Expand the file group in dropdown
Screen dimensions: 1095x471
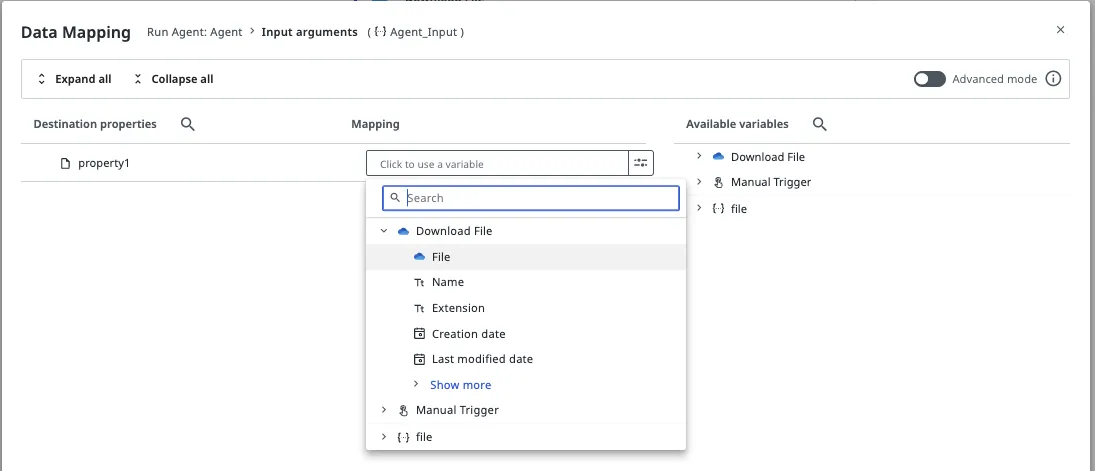[x=384, y=437]
